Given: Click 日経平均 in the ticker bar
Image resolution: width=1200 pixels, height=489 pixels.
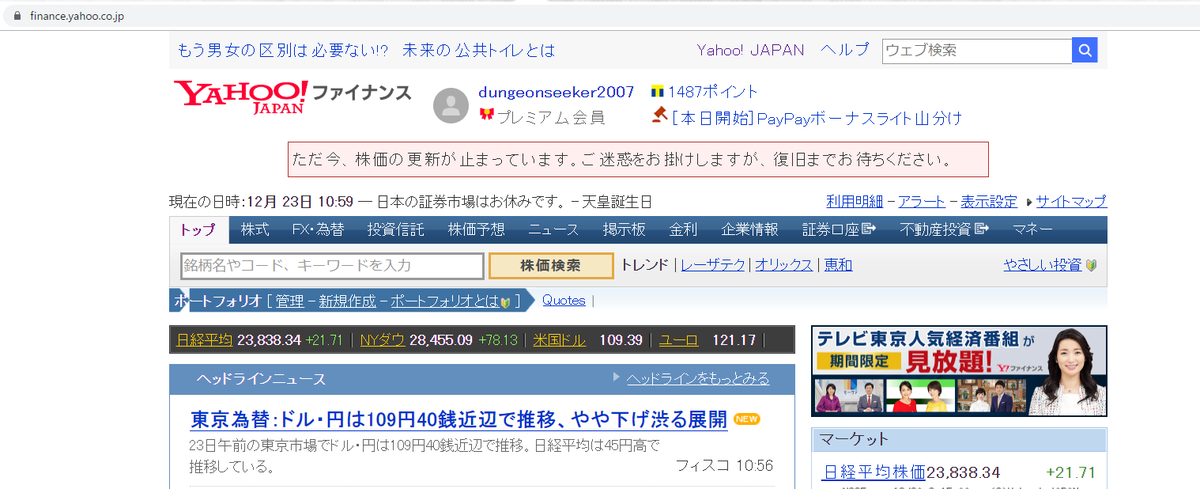Looking at the screenshot, I should point(204,340).
